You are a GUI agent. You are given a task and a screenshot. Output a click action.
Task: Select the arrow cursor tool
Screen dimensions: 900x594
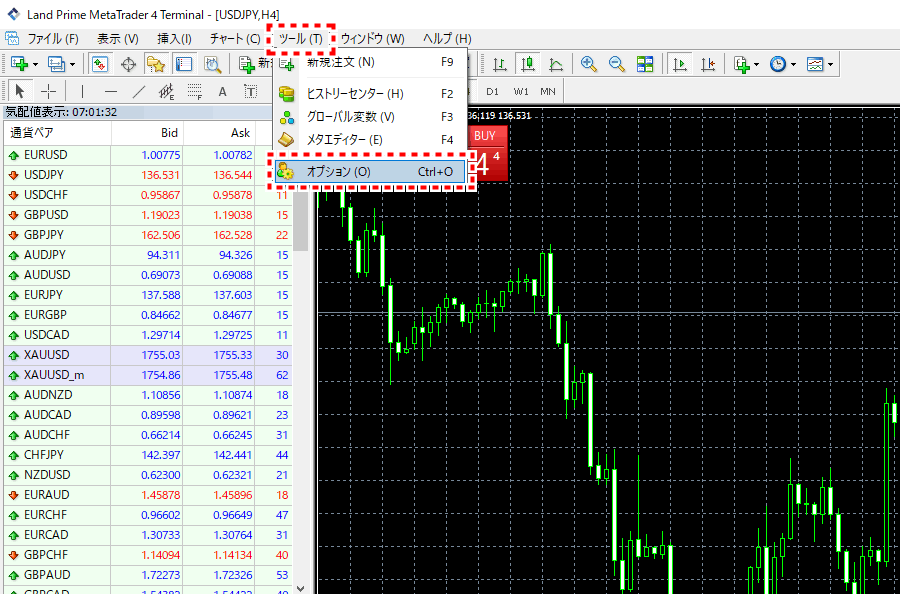pos(20,91)
